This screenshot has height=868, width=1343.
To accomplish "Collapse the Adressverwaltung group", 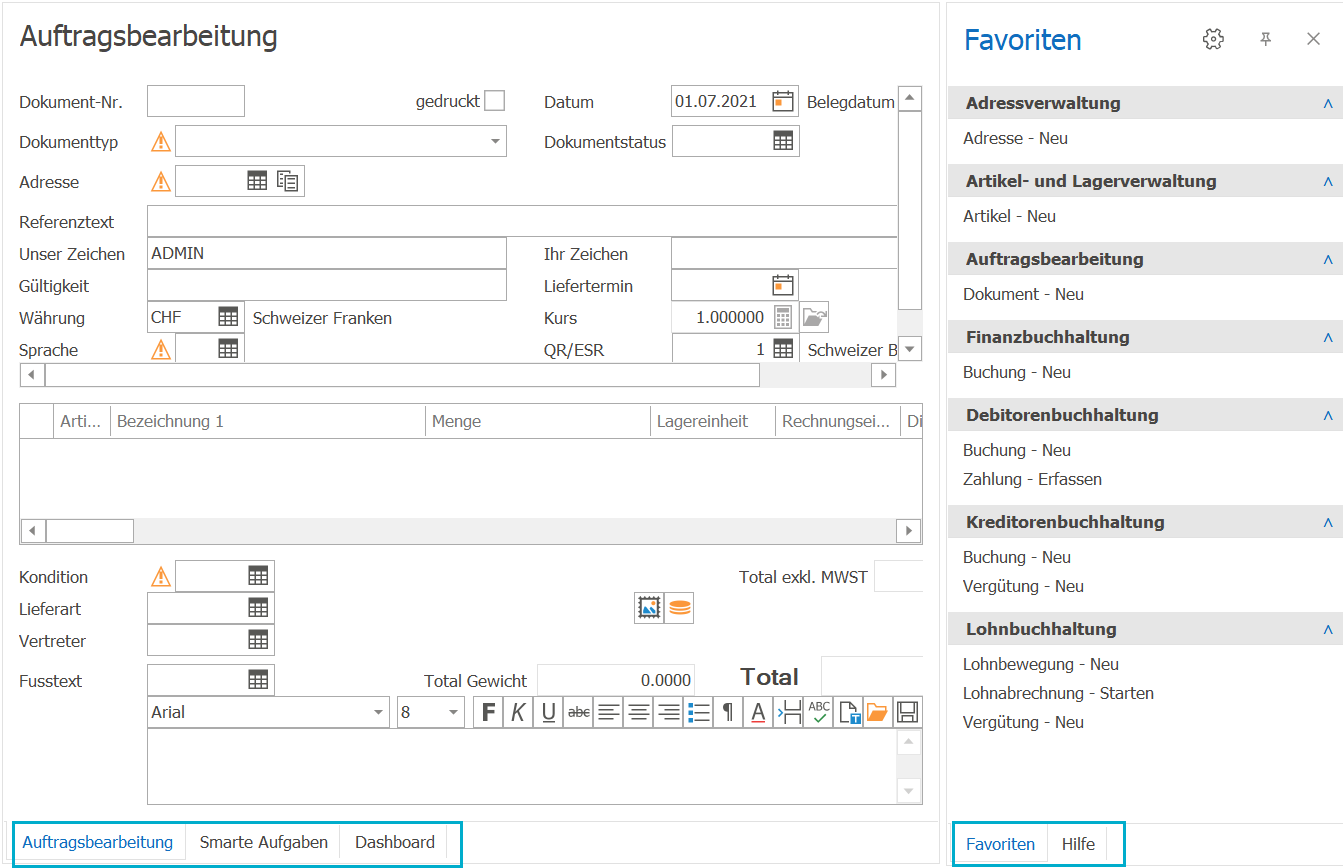I will pyautogui.click(x=1328, y=103).
